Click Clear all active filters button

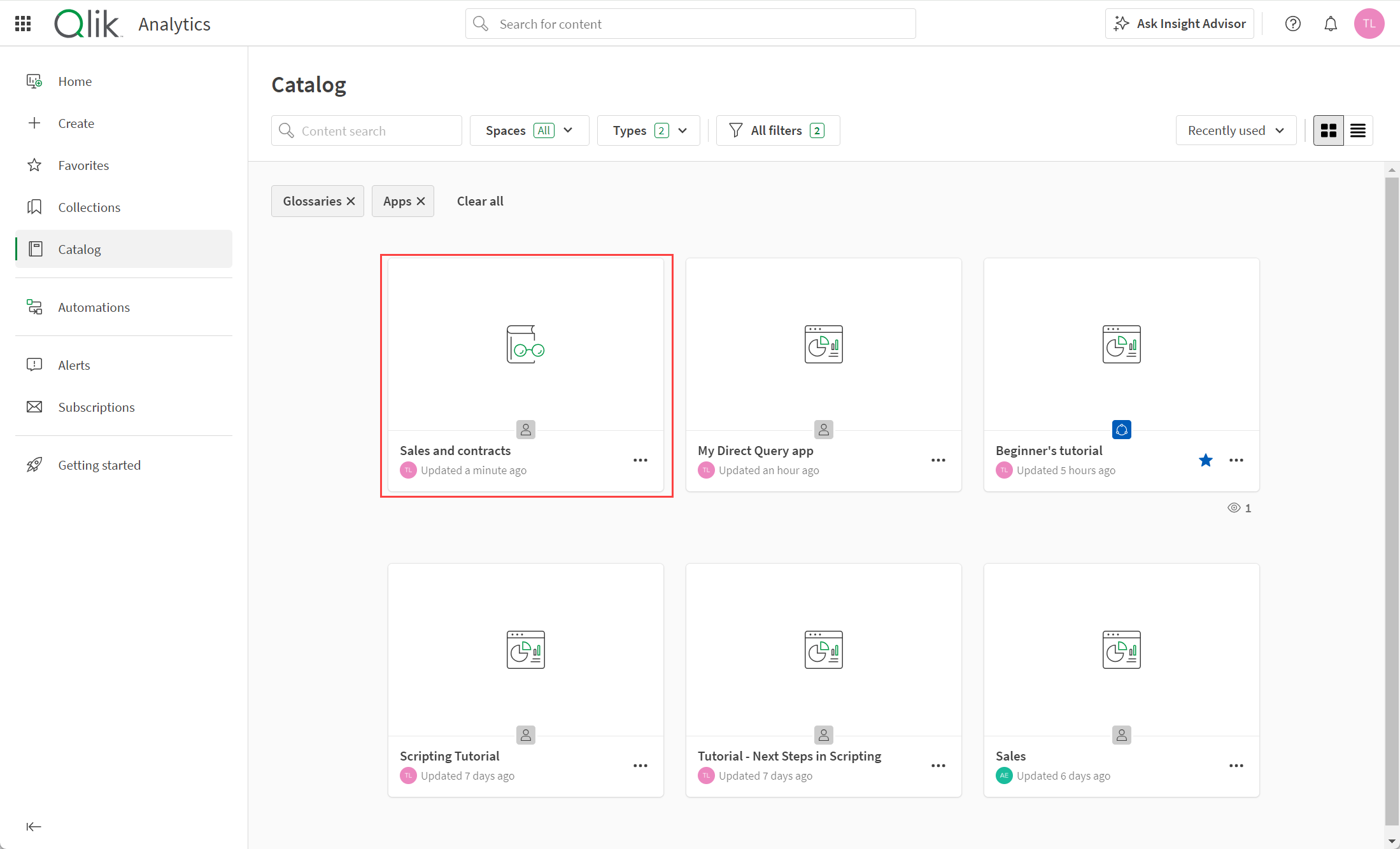coord(479,201)
